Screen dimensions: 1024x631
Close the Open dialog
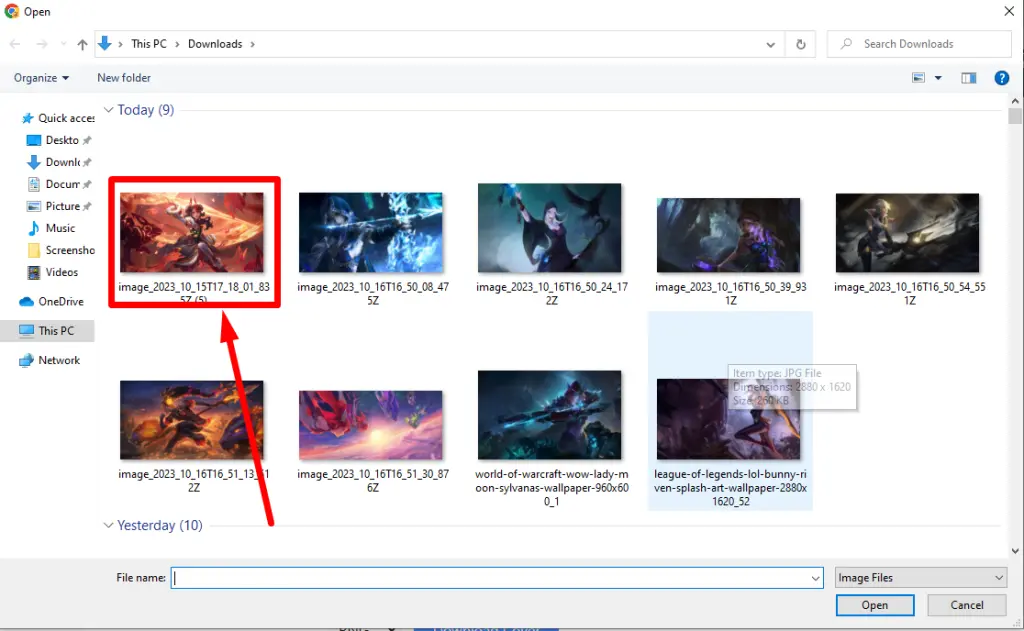(1009, 11)
